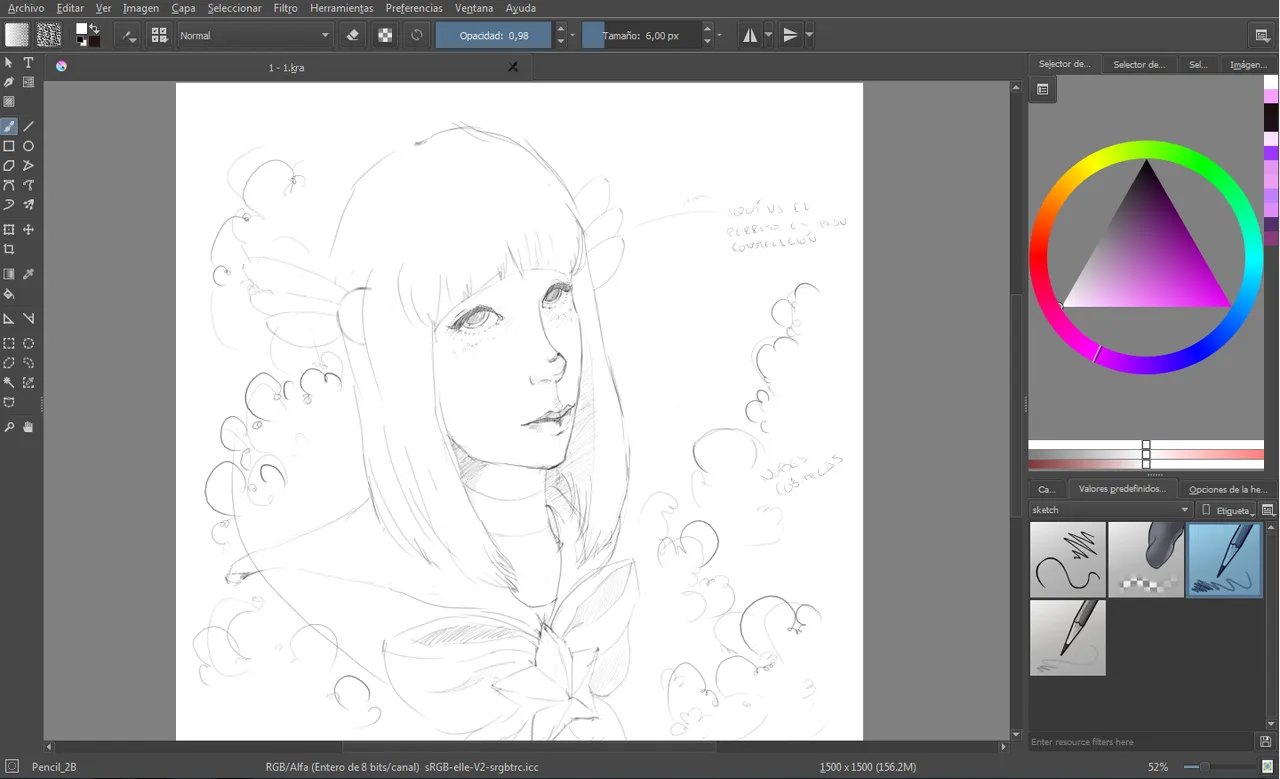
Task: Open the Archivo menu
Action: click(x=26, y=8)
